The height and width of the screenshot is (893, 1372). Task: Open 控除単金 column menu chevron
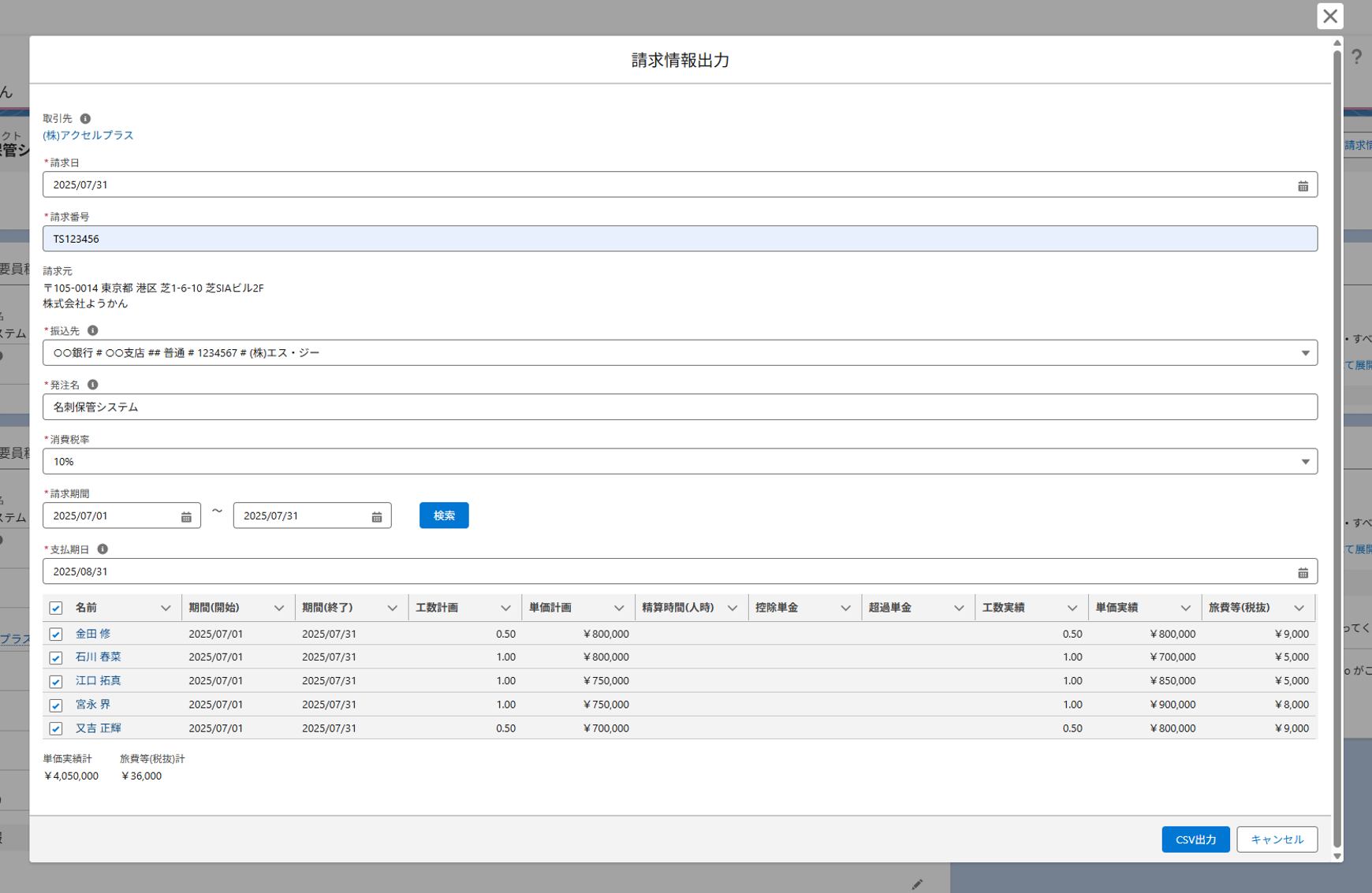[845, 608]
